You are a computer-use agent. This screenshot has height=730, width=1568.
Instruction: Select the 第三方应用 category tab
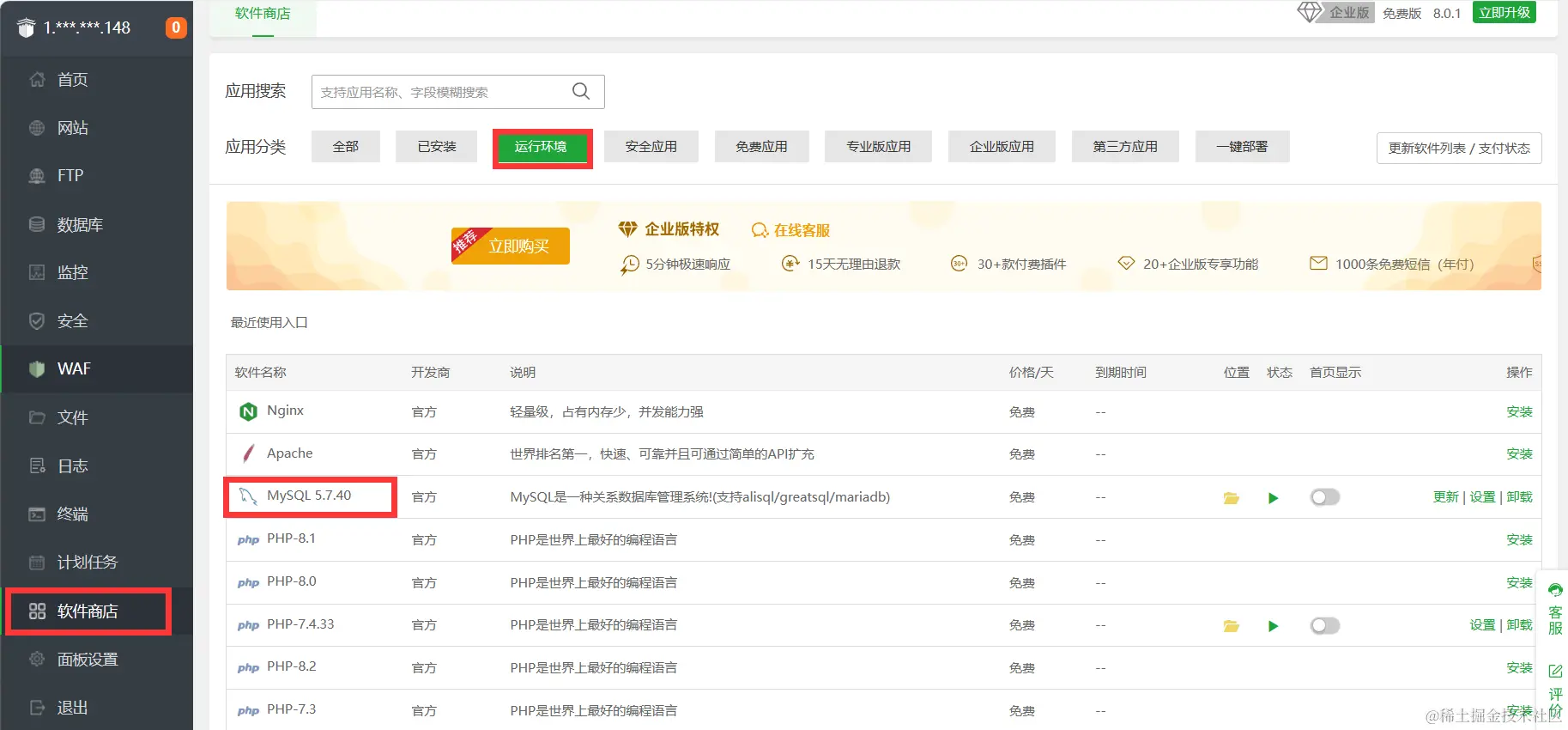pos(1125,147)
